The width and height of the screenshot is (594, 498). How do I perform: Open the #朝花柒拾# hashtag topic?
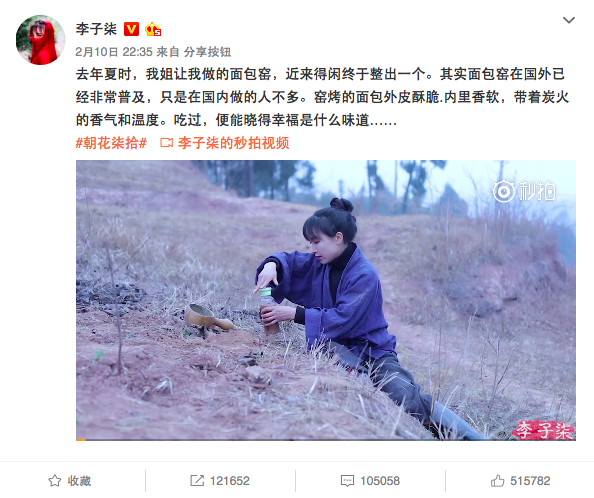111,143
